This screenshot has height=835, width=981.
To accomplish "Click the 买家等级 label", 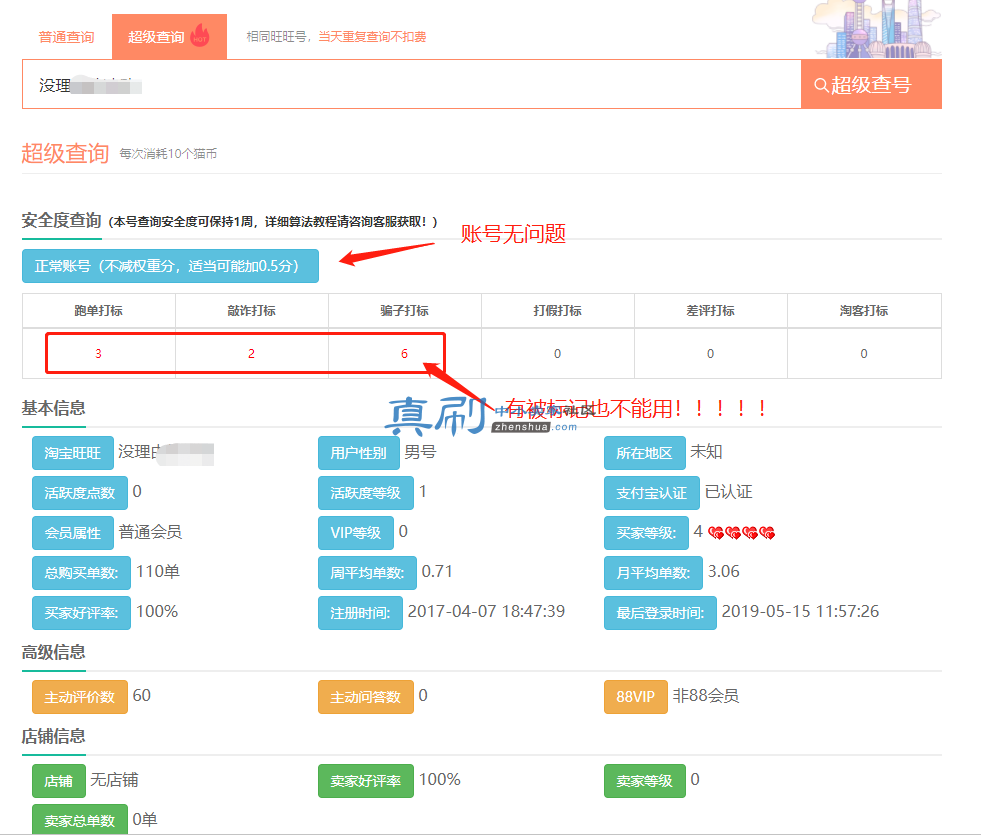I will click(646, 533).
